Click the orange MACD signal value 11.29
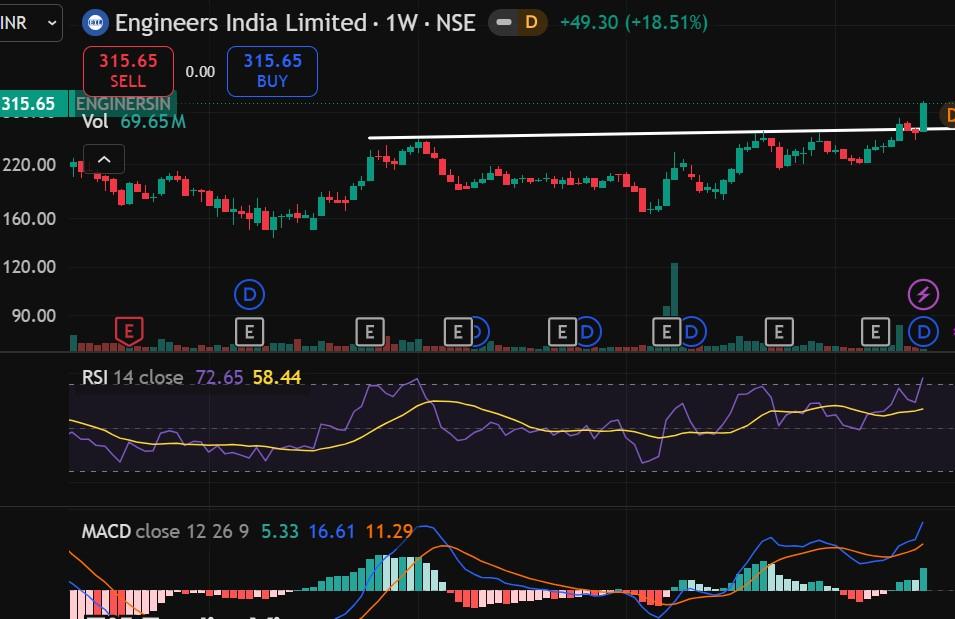The image size is (955, 619). point(389,531)
